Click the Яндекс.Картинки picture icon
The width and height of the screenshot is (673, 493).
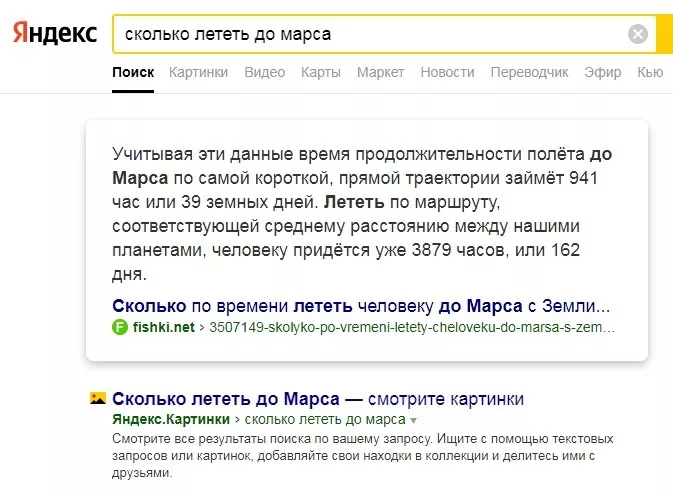point(98,398)
